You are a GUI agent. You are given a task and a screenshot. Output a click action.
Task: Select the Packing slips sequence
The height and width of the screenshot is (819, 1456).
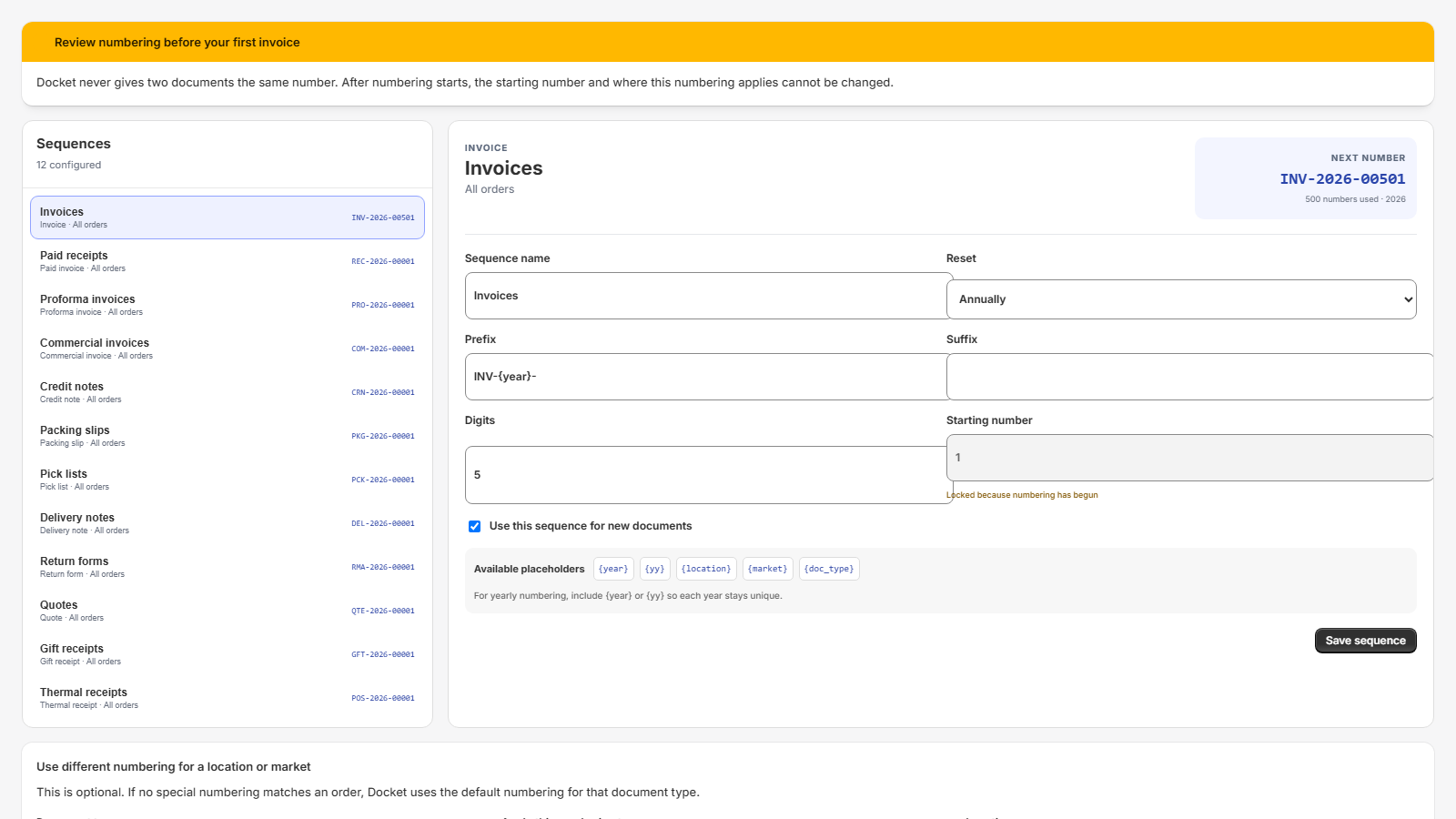[x=227, y=436]
